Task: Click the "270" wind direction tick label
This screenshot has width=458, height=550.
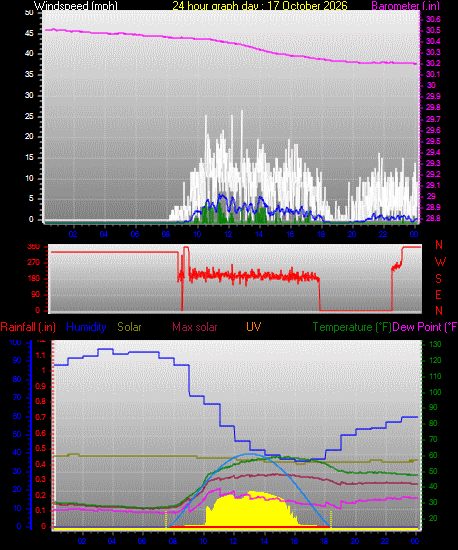Action: point(34,262)
